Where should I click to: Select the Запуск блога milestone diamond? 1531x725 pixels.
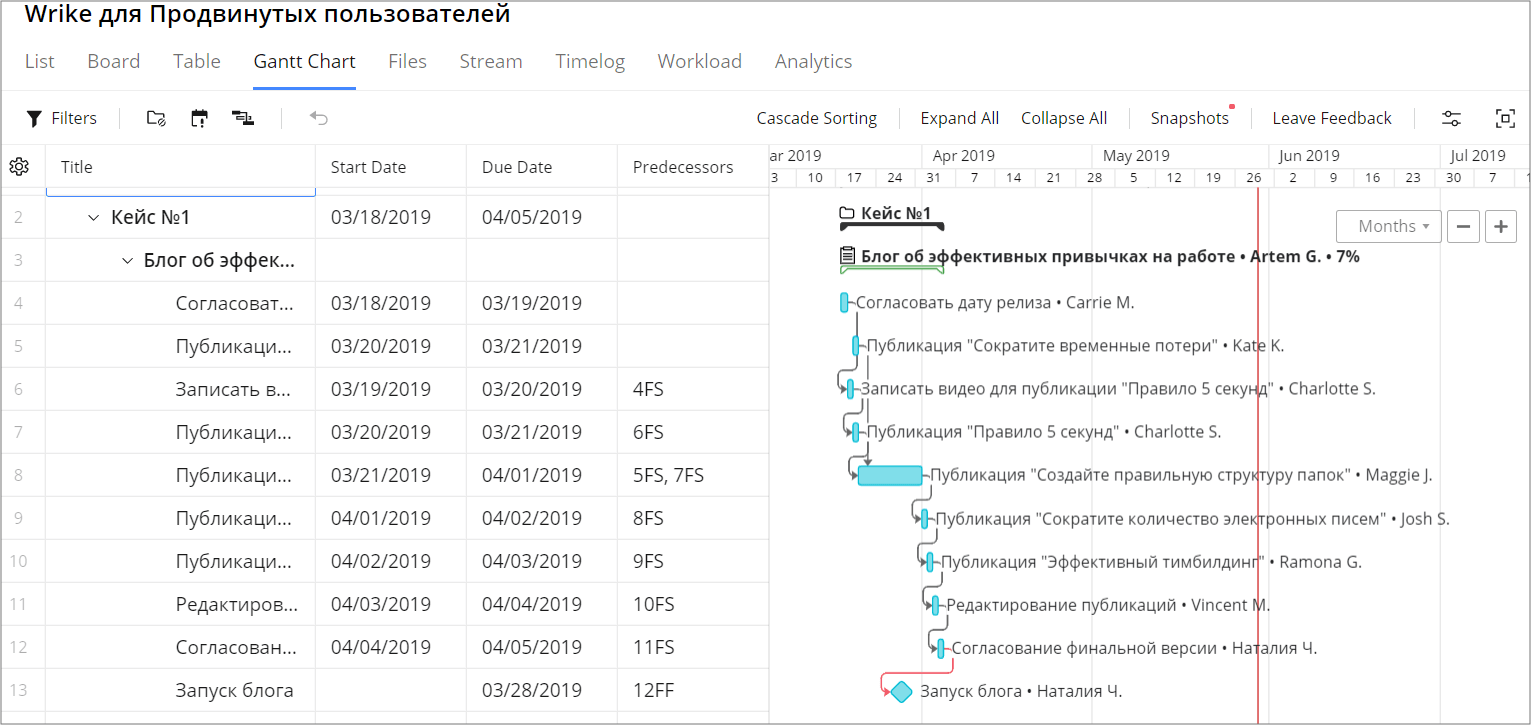902,691
